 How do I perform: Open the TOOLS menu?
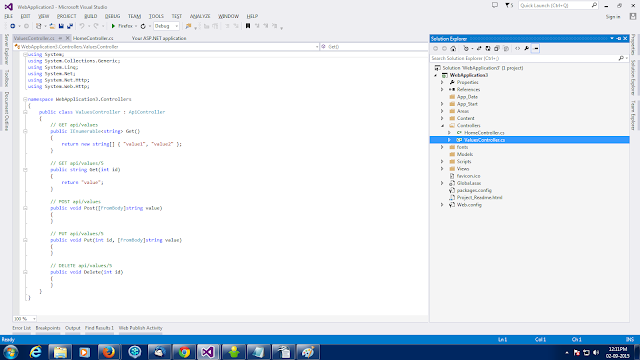pyautogui.click(x=156, y=16)
